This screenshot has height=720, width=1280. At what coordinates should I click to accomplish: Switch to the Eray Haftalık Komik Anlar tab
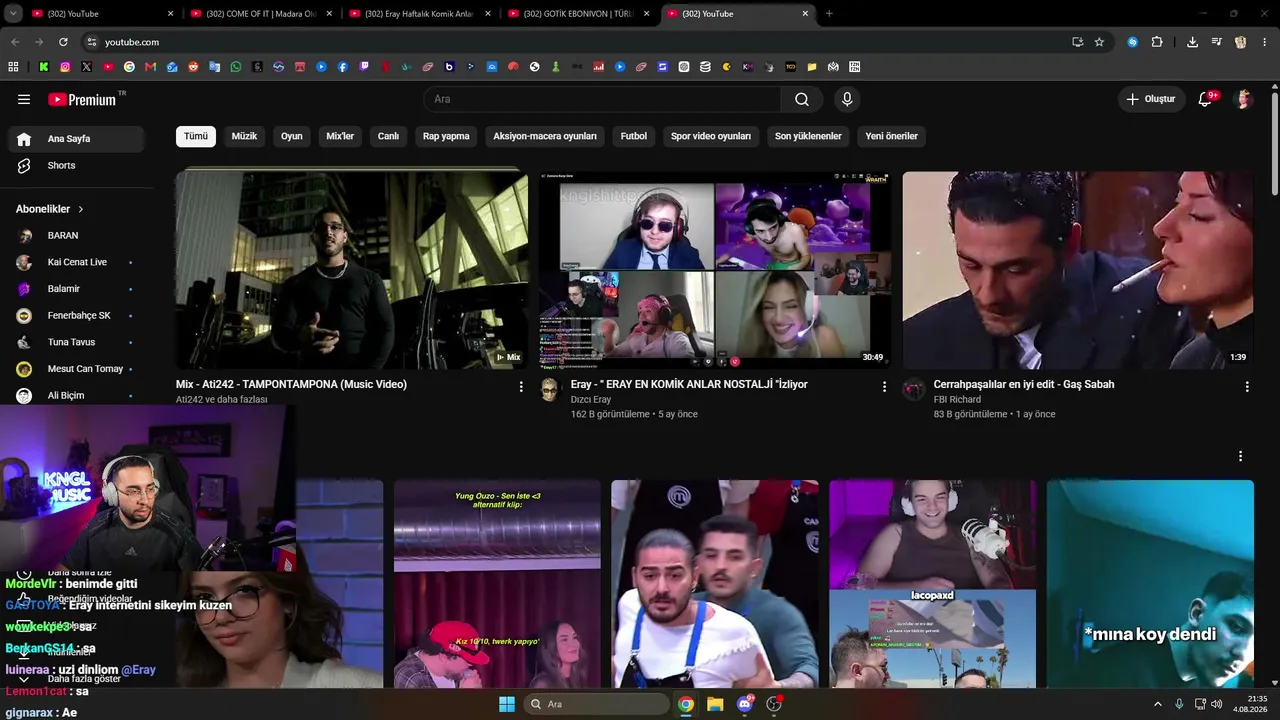coord(418,14)
